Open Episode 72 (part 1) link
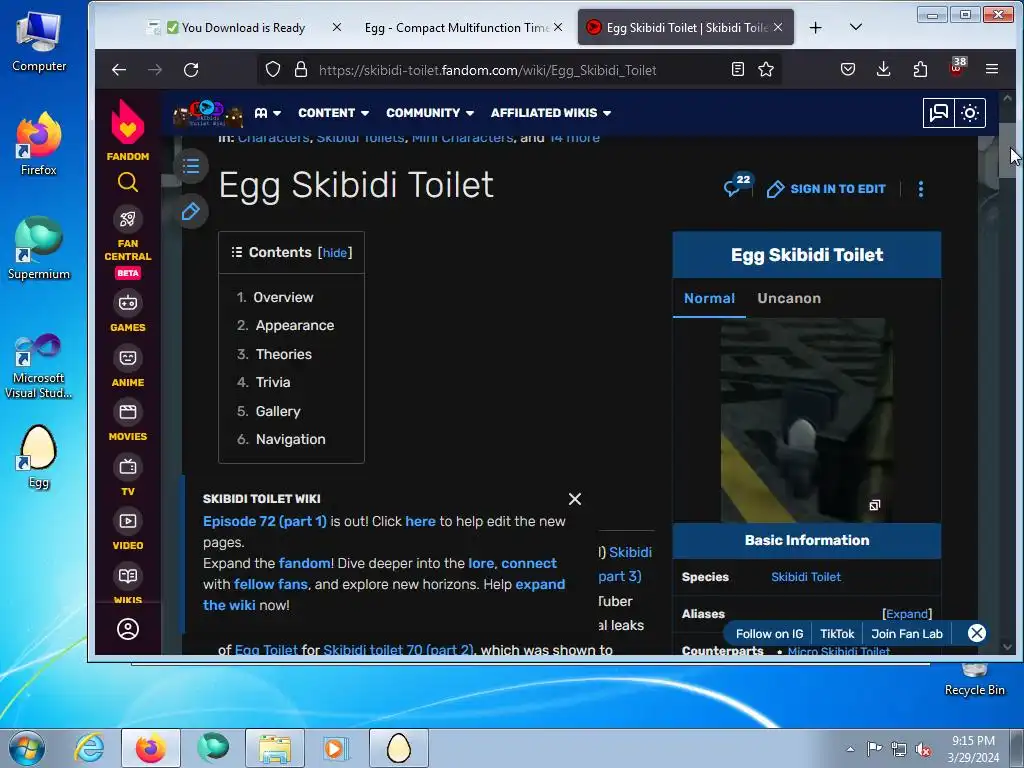 click(264, 521)
